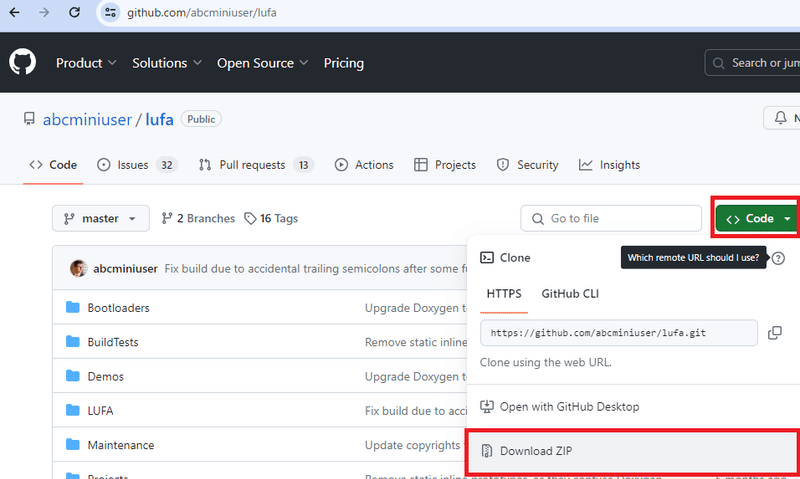Click the terminal icon beside Clone
Viewport: 800px width, 479px height.
[x=487, y=258]
